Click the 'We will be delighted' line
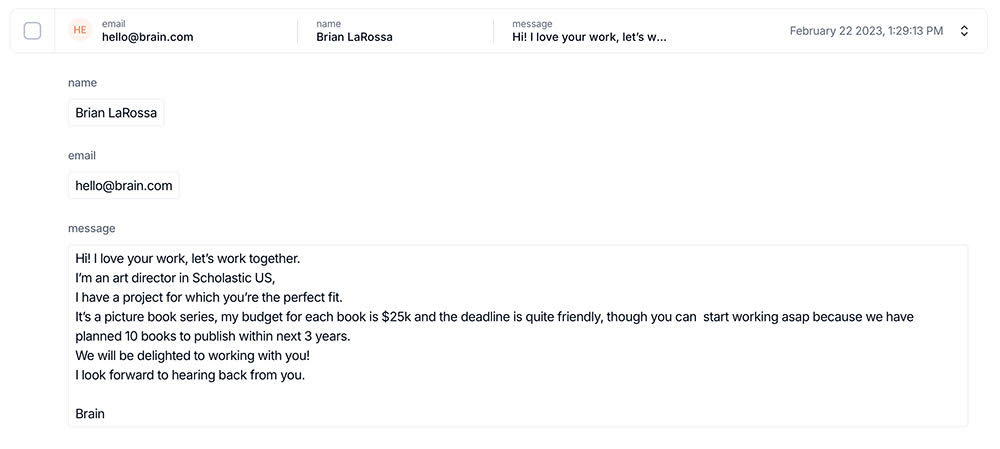 pos(192,355)
